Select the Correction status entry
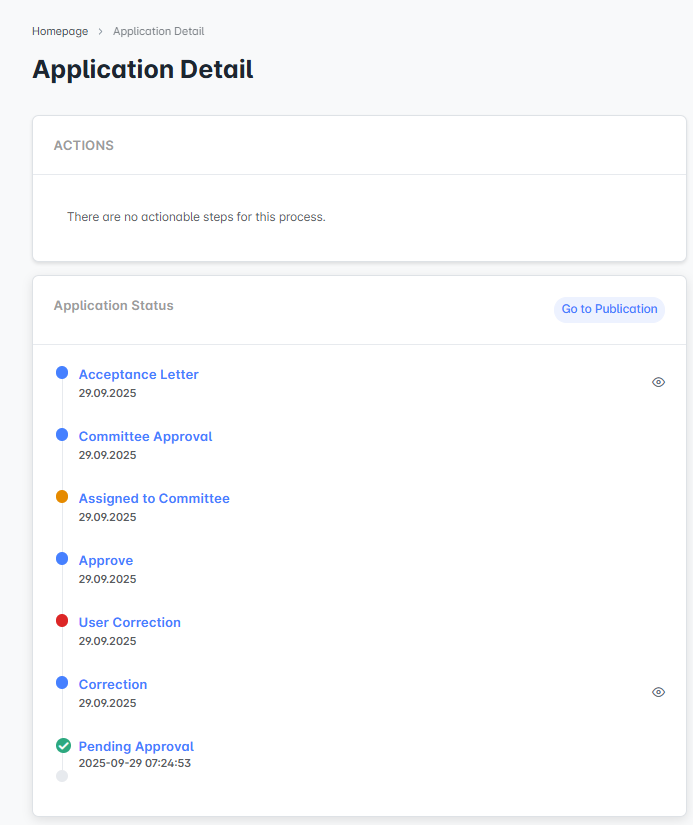The height and width of the screenshot is (825, 693). tap(113, 684)
